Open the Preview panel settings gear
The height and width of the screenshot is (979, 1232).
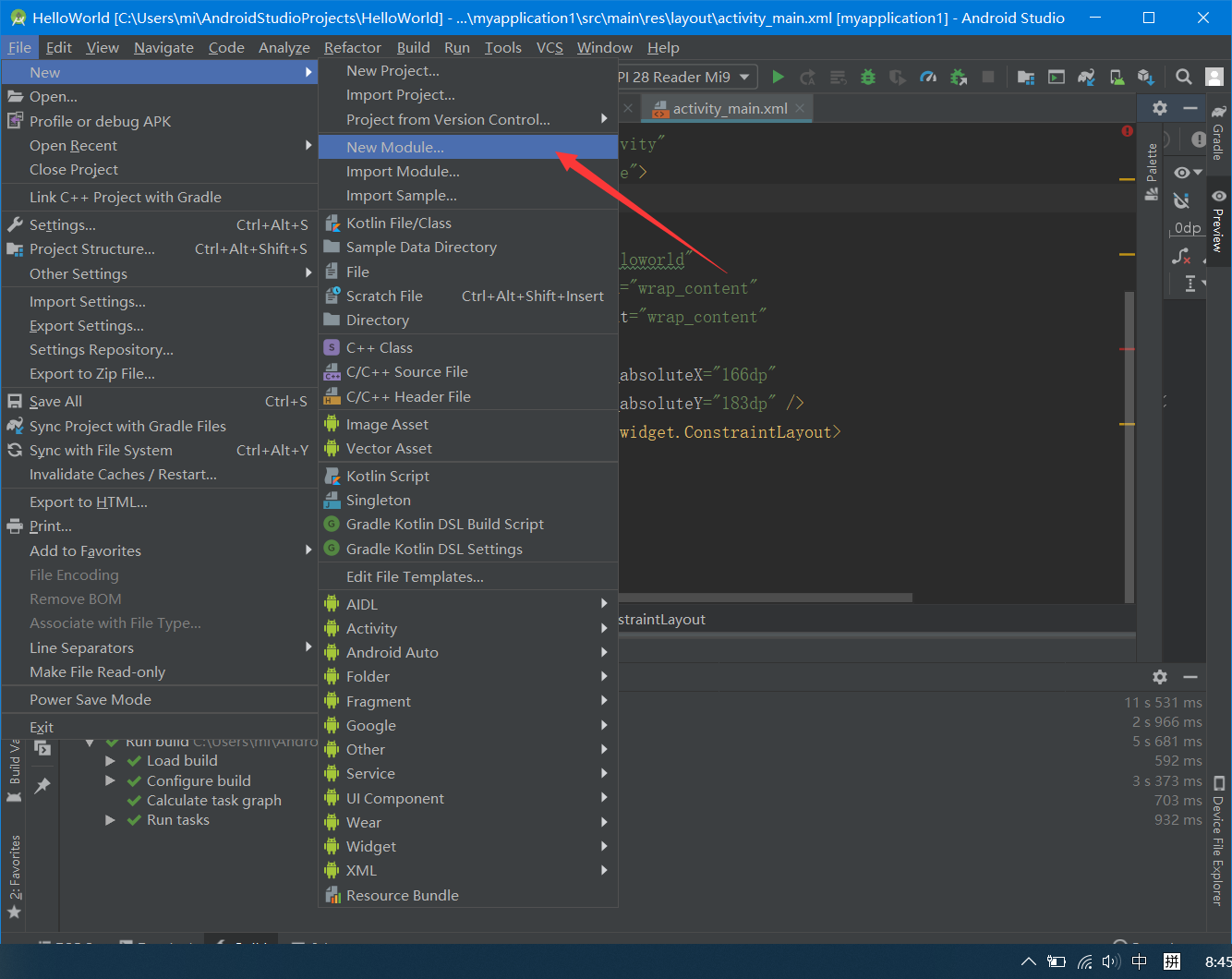point(1160,108)
